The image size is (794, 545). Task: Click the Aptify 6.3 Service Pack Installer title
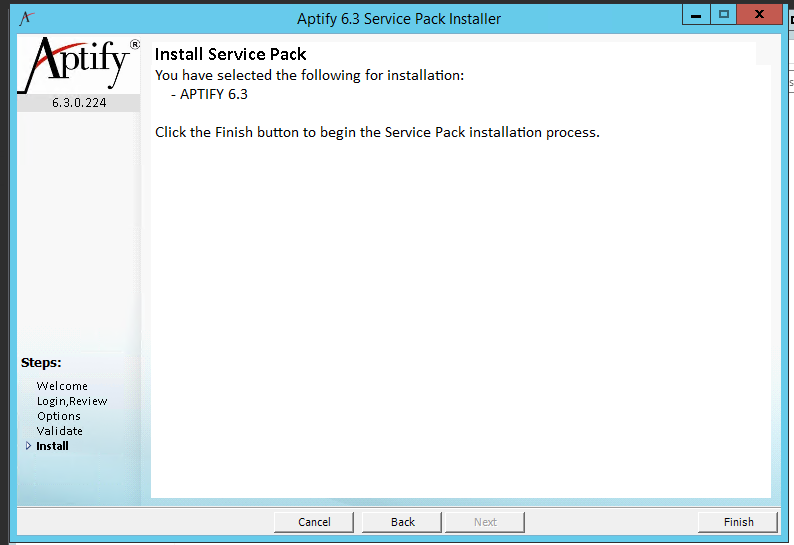[399, 19]
